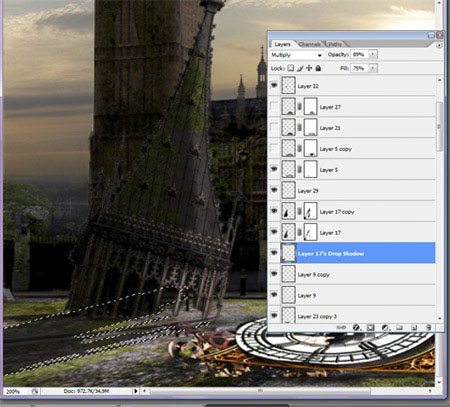Click the mask link chain on Layer 5 copy
The width and height of the screenshot is (450, 407).
pyautogui.click(x=299, y=149)
